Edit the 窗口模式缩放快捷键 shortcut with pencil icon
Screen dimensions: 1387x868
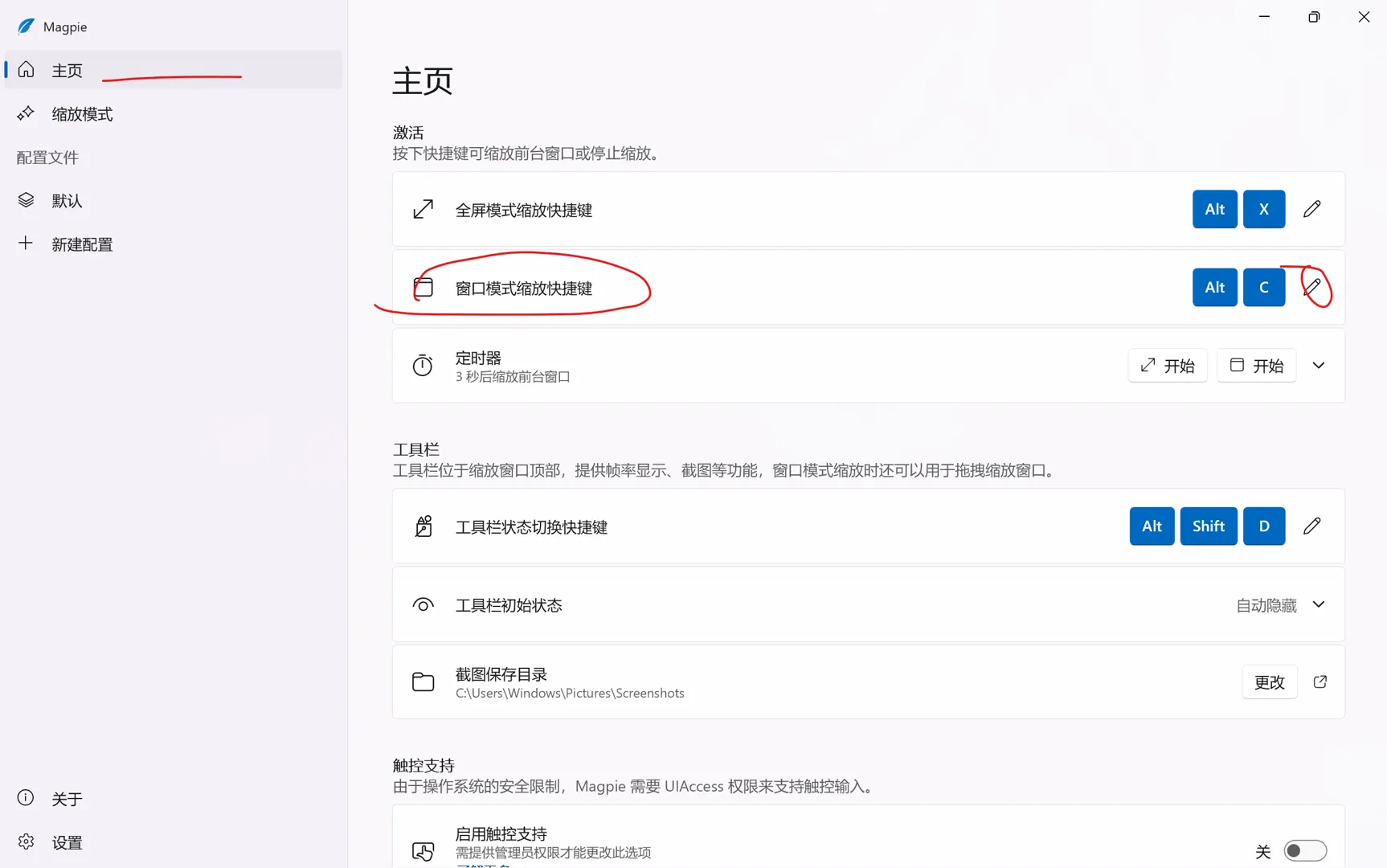[x=1311, y=287]
